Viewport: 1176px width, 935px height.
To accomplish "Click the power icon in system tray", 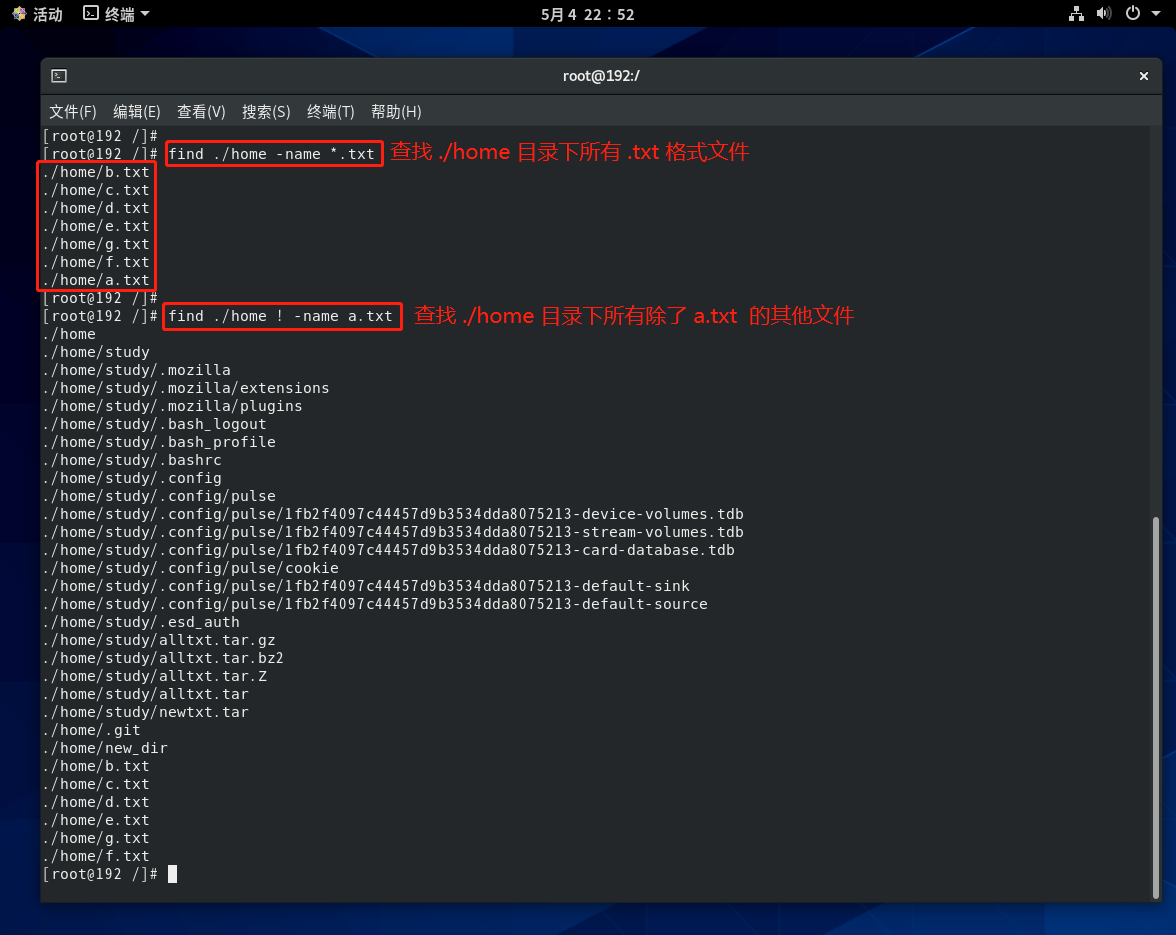I will point(1132,14).
